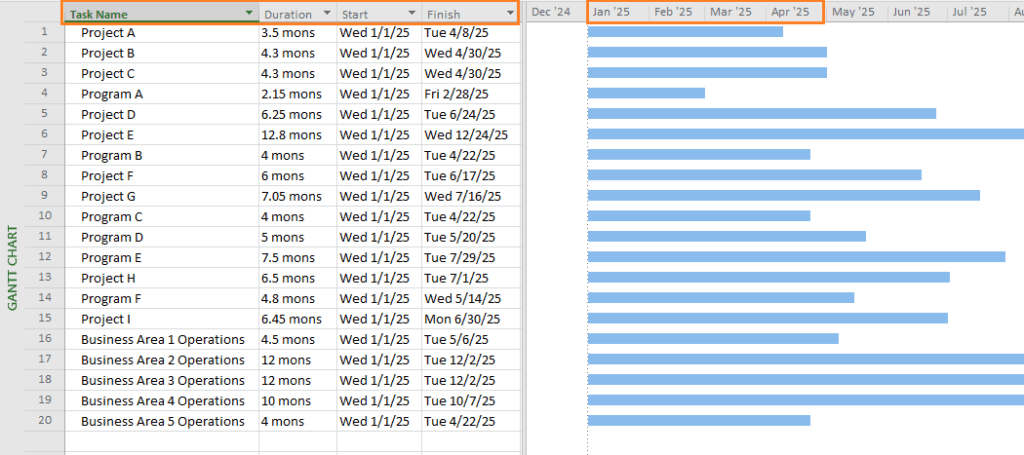This screenshot has width=1024, height=455.
Task: Select the Project A task name cell
Action: [108, 32]
